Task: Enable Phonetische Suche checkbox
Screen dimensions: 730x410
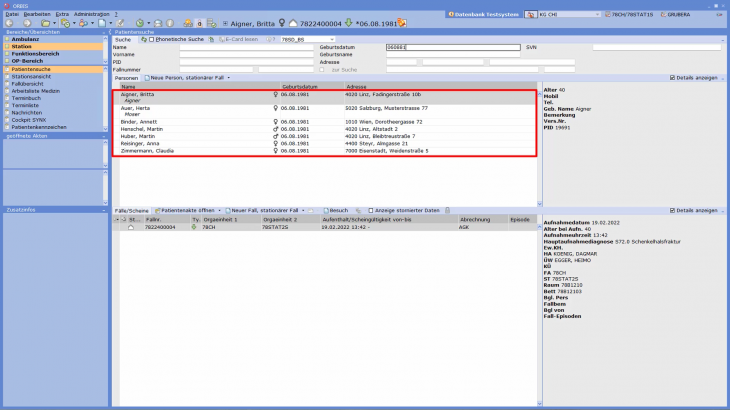Action: [151, 39]
